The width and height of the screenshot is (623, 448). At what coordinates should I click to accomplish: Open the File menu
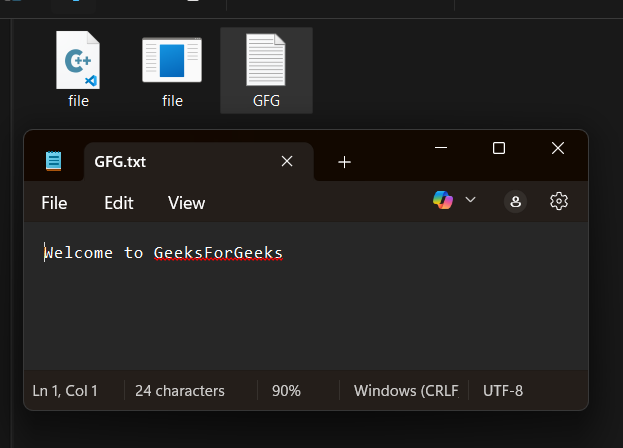click(x=54, y=203)
